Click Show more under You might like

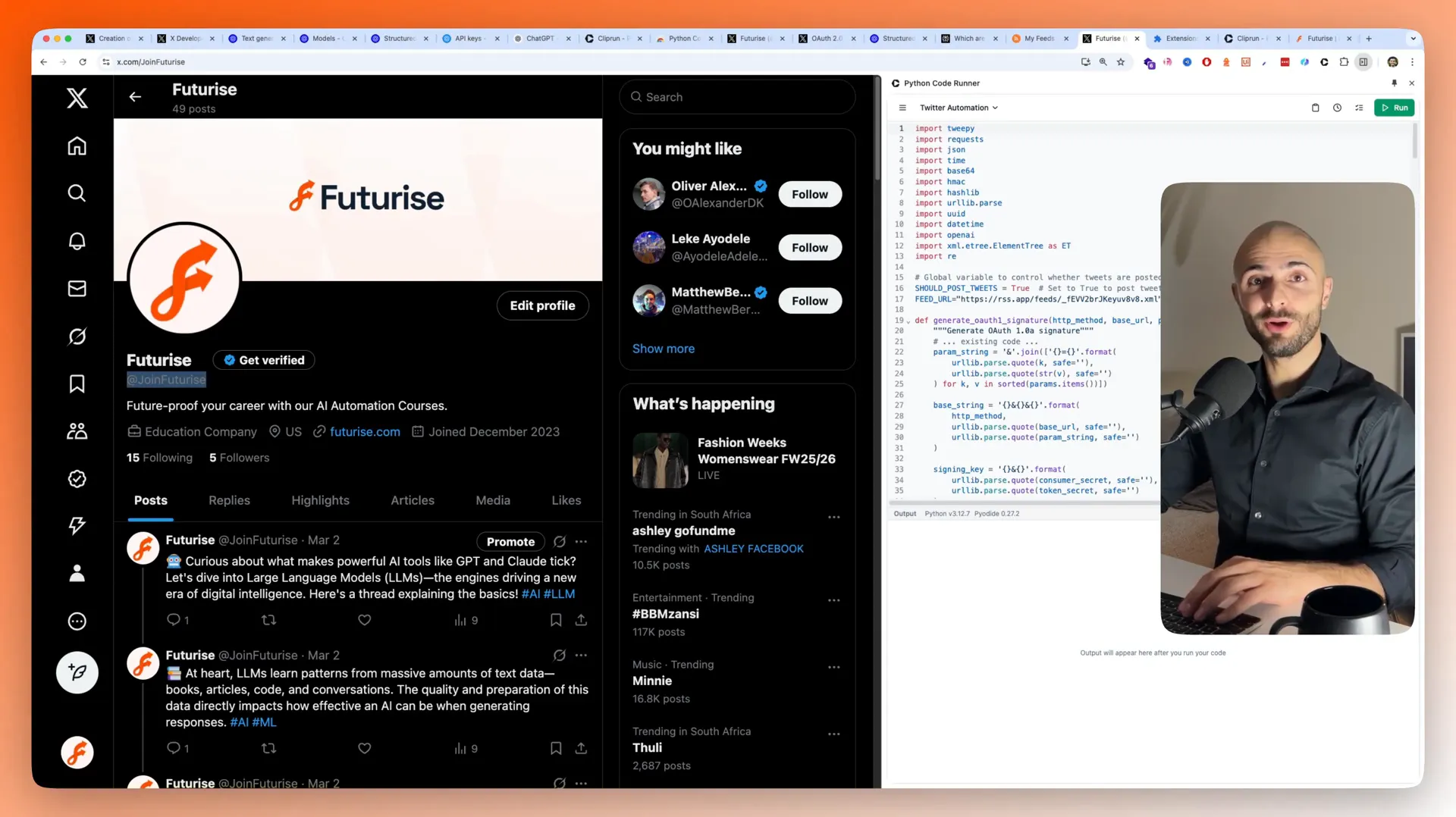tap(664, 349)
